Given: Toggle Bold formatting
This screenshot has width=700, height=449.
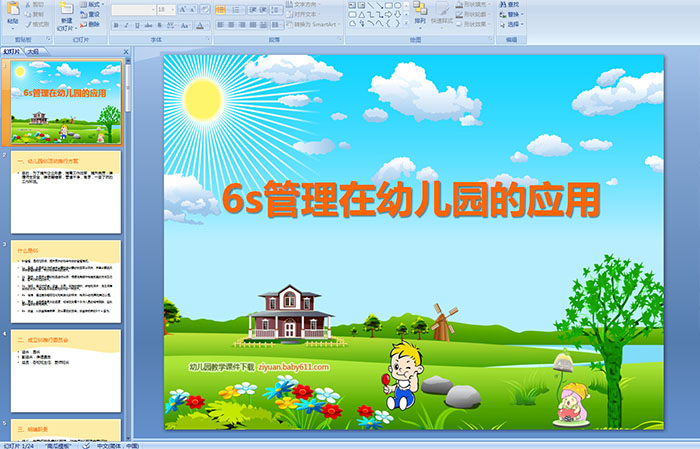Looking at the screenshot, I should pos(116,25).
